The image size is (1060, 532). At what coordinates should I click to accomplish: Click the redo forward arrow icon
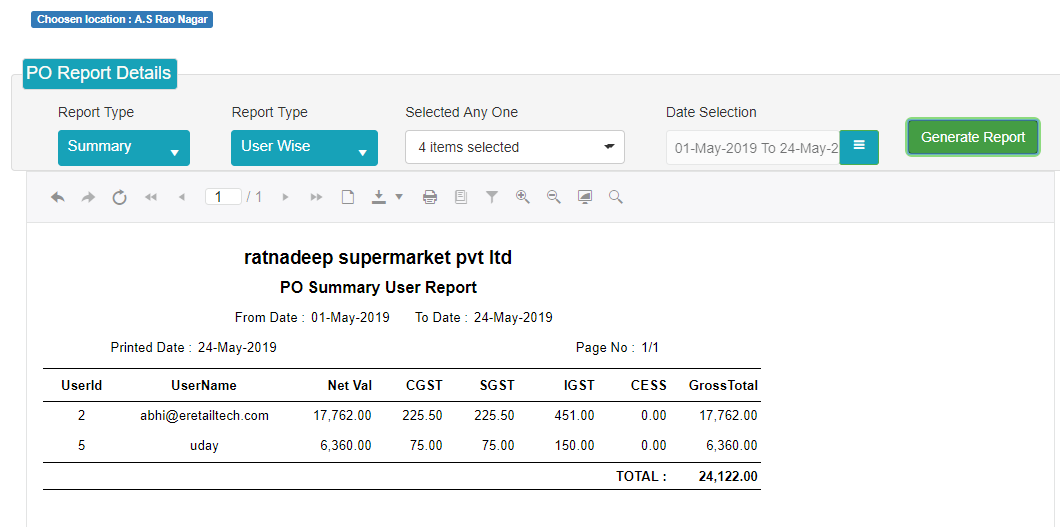point(88,197)
